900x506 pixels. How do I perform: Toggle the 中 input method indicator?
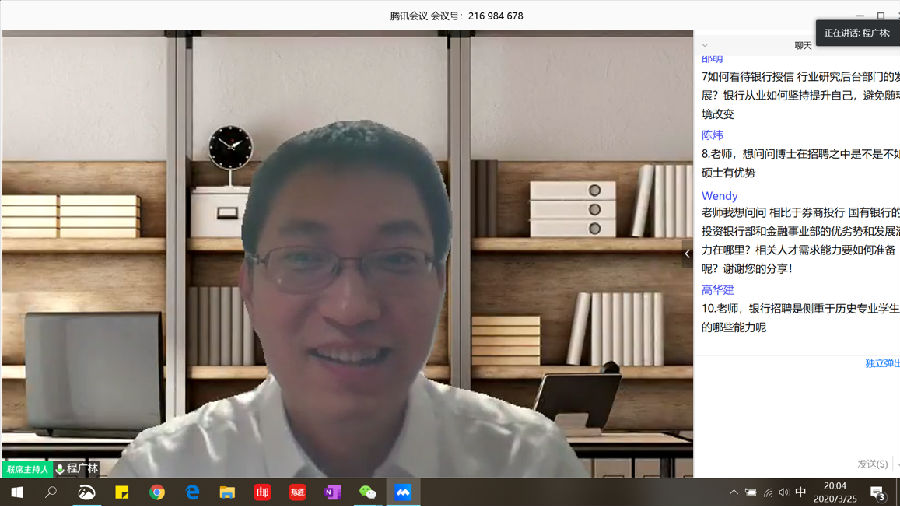coord(800,492)
